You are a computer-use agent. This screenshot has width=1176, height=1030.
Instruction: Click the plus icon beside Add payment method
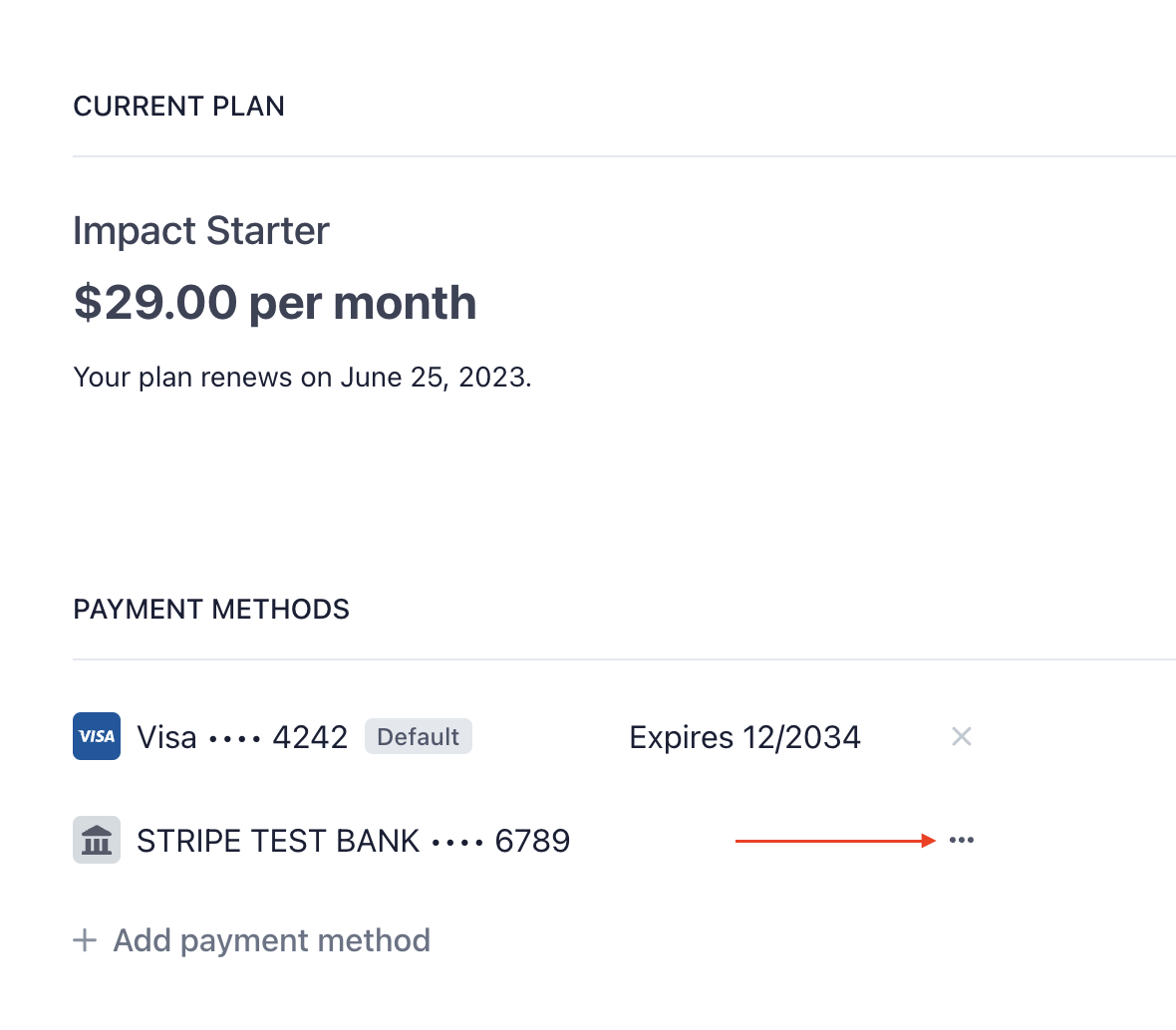tap(85, 940)
